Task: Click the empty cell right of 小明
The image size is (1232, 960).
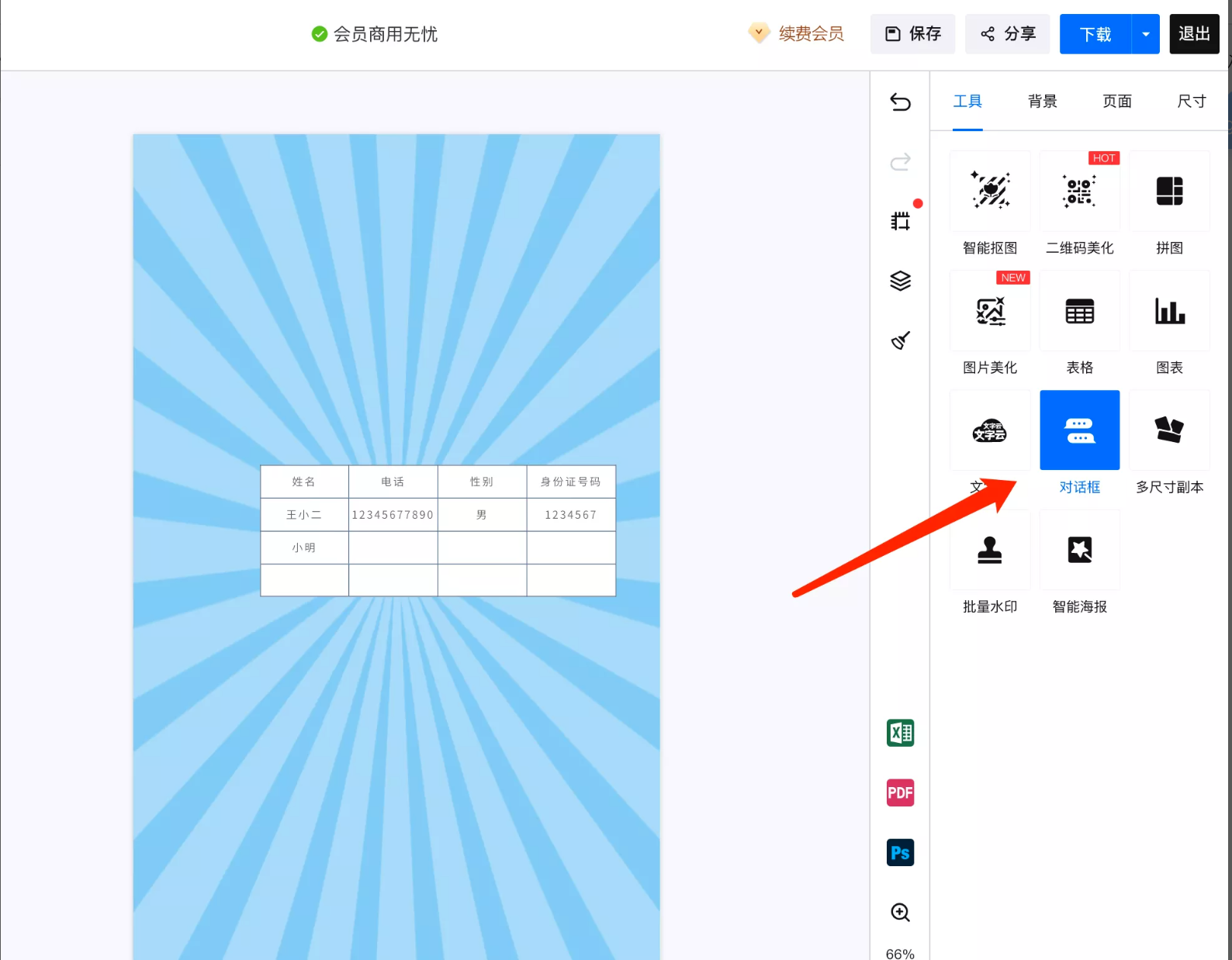Action: pyautogui.click(x=393, y=547)
